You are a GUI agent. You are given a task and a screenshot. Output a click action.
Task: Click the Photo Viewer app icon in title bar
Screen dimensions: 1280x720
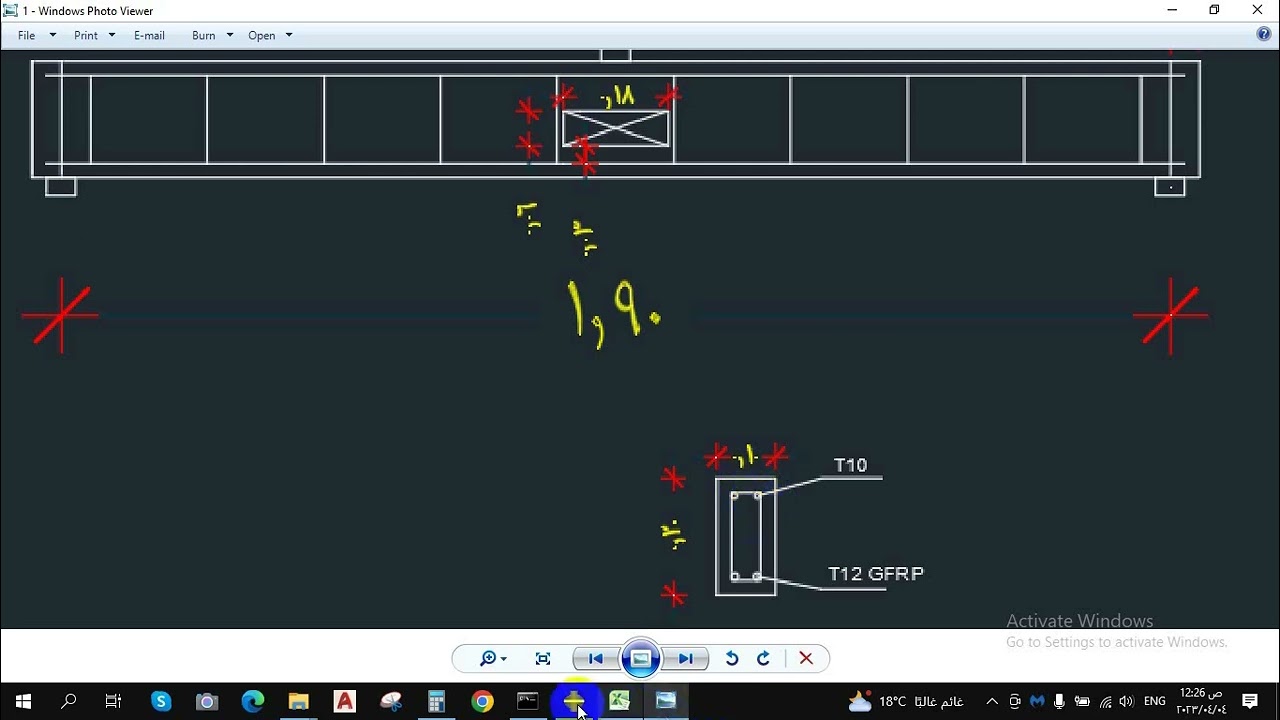11,10
